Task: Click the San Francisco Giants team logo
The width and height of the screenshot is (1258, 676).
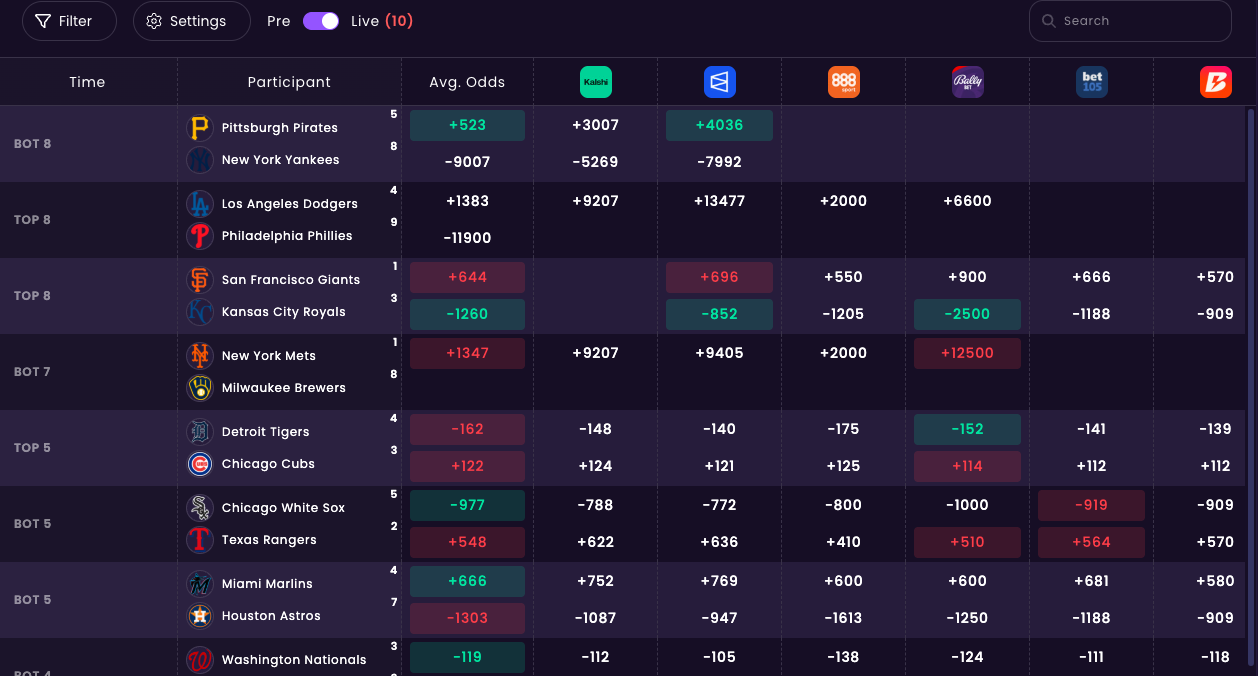Action: [200, 280]
